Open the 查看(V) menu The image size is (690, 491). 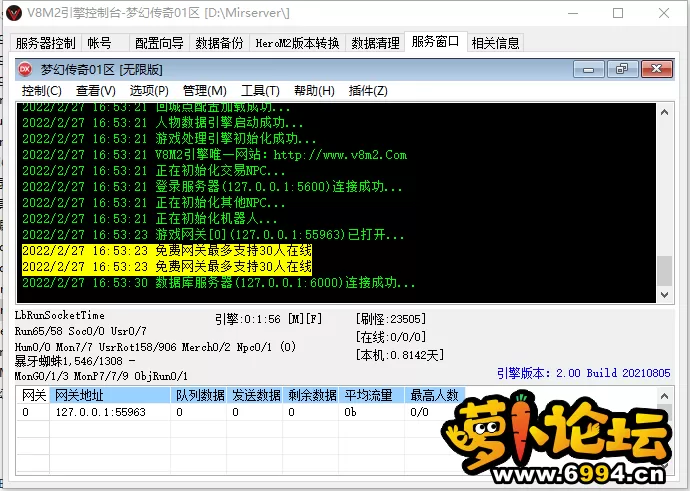pyautogui.click(x=96, y=91)
